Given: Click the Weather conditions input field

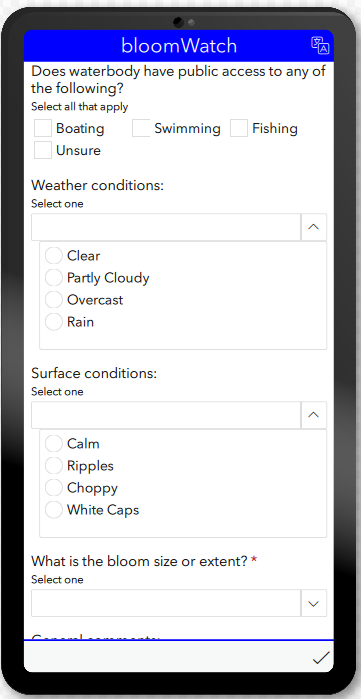Looking at the screenshot, I should 166,227.
